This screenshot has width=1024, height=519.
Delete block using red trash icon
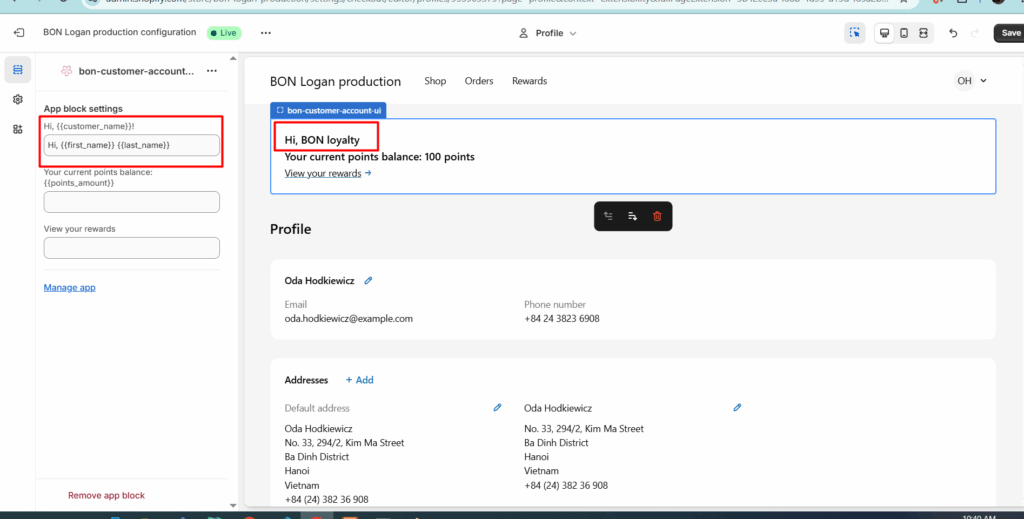[x=657, y=216]
